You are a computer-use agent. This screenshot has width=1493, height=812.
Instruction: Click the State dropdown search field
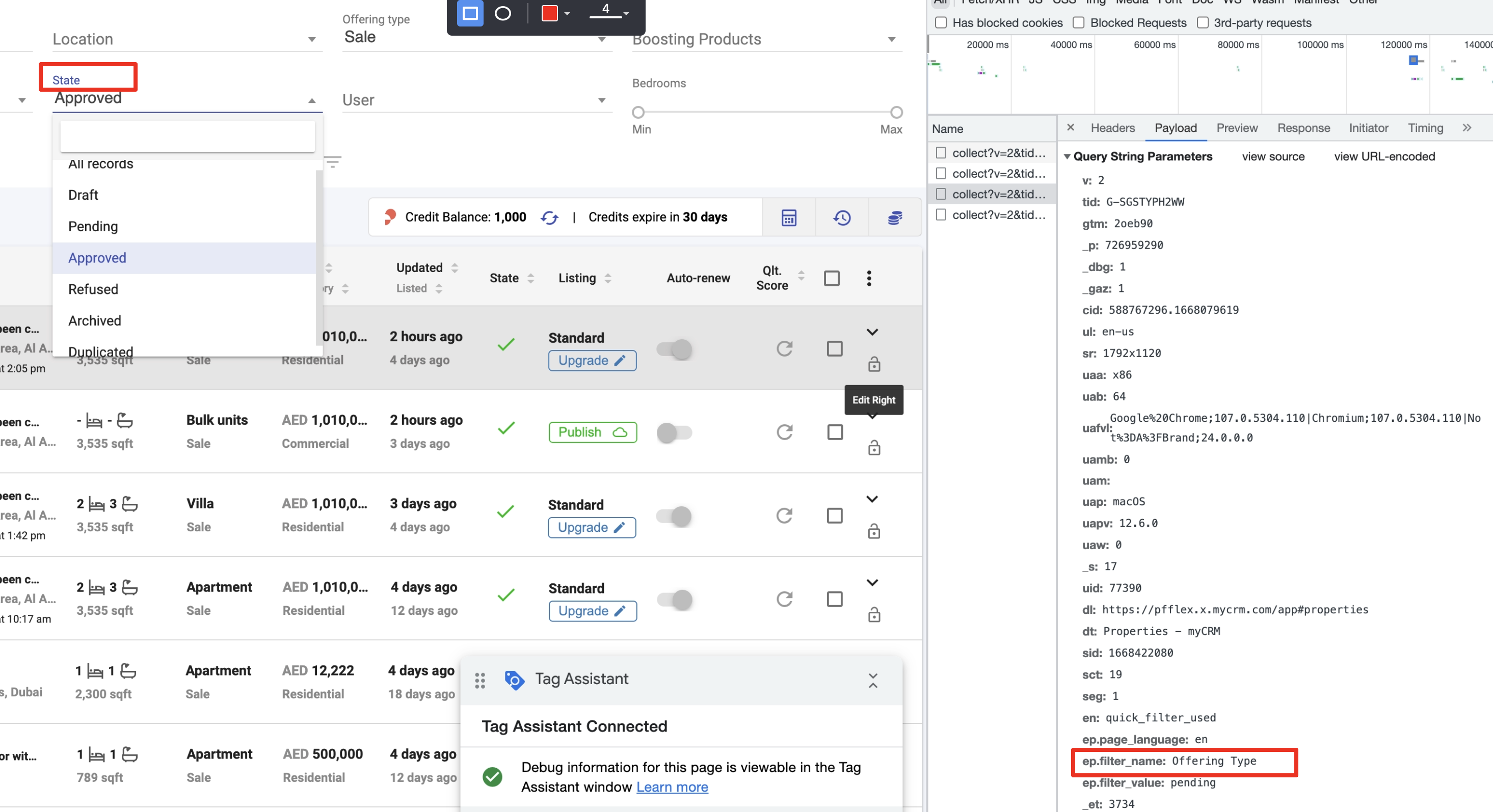(187, 136)
